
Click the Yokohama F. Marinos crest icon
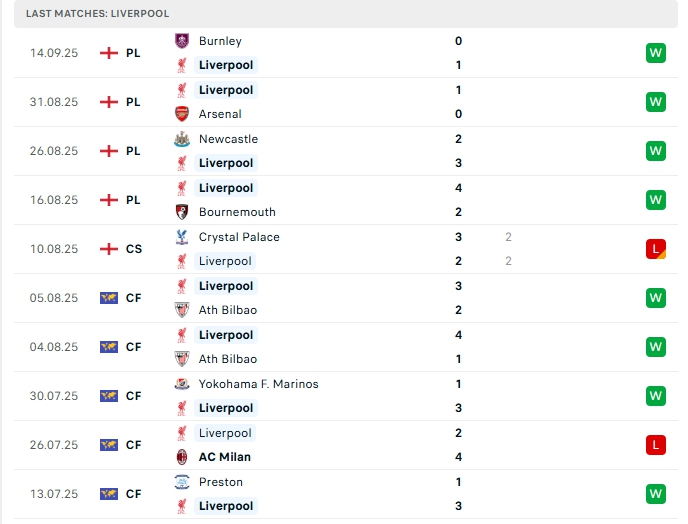click(181, 384)
